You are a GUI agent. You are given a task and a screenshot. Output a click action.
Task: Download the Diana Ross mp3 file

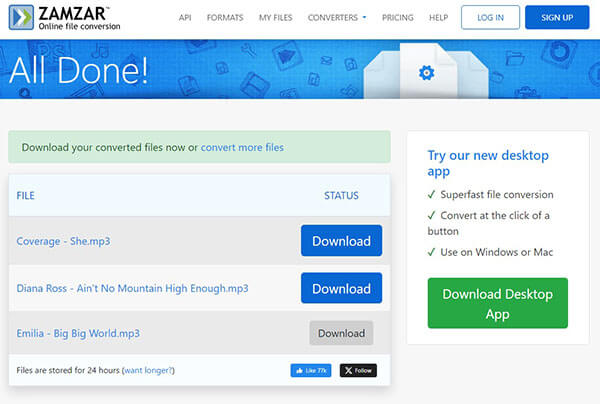coord(341,288)
